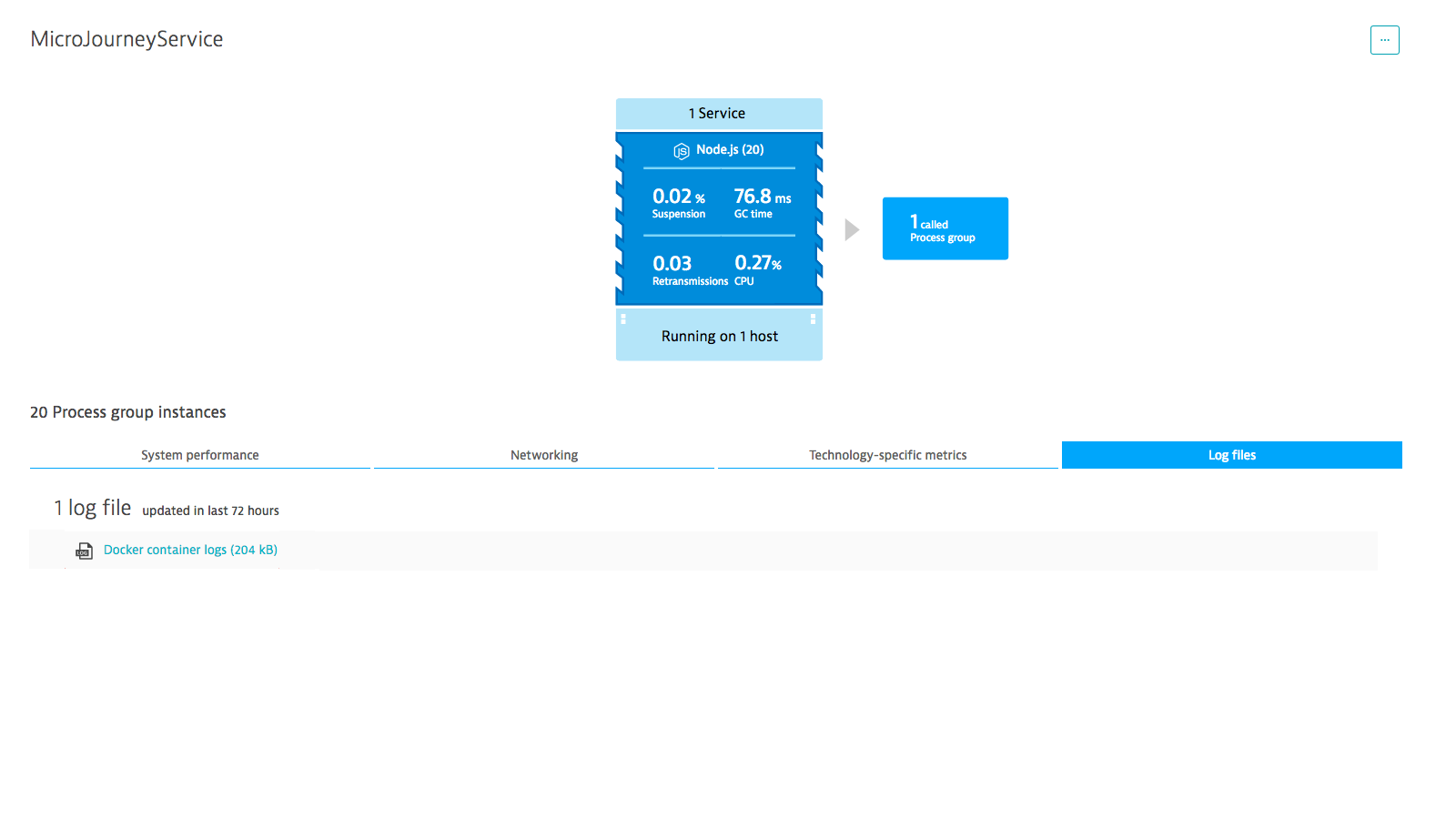
Task: Click the Suspension metric value 0.02%
Action: coord(678,201)
